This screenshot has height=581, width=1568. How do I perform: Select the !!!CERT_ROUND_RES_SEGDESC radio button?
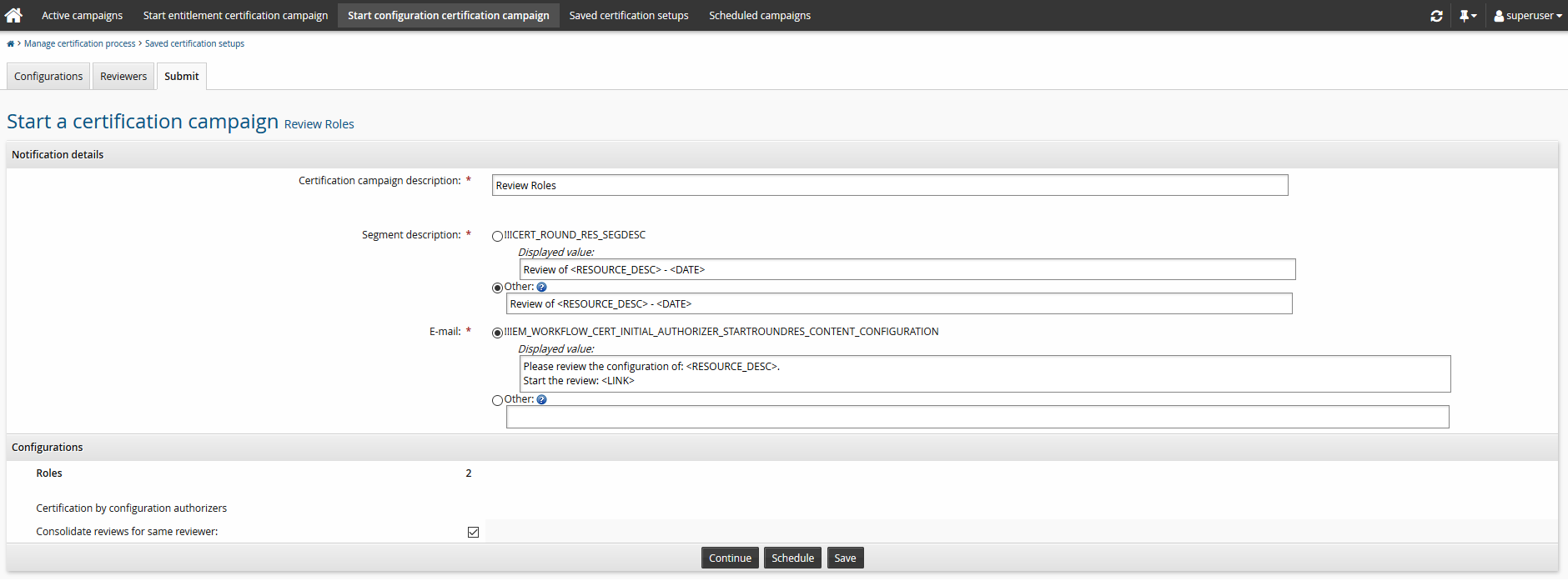click(498, 237)
